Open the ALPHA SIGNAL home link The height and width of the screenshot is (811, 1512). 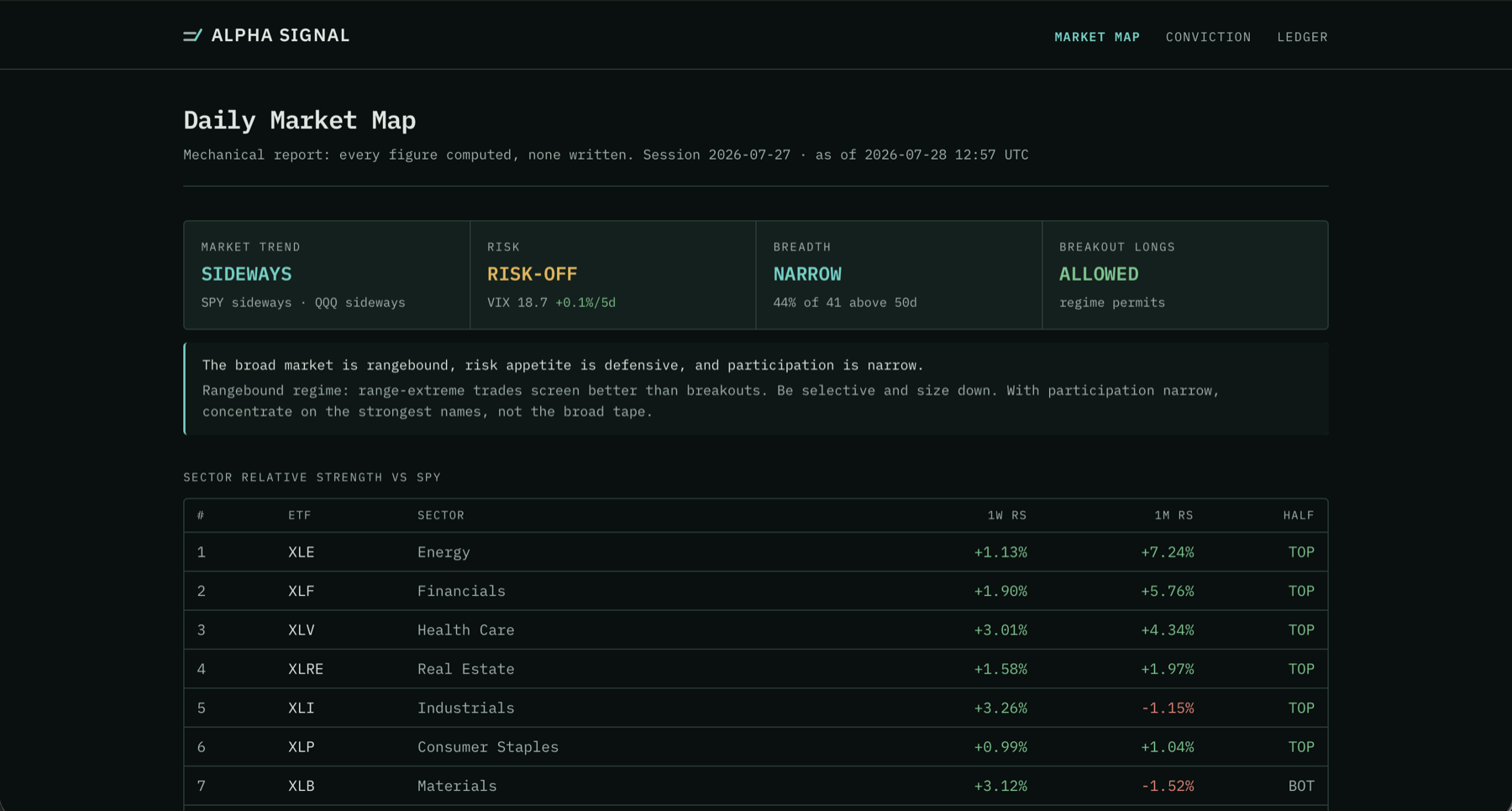point(266,35)
